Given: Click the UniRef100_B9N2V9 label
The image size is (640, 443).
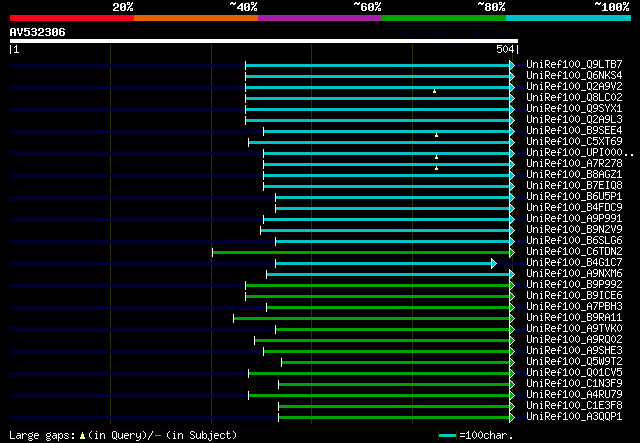Looking at the screenshot, I should (574, 229).
